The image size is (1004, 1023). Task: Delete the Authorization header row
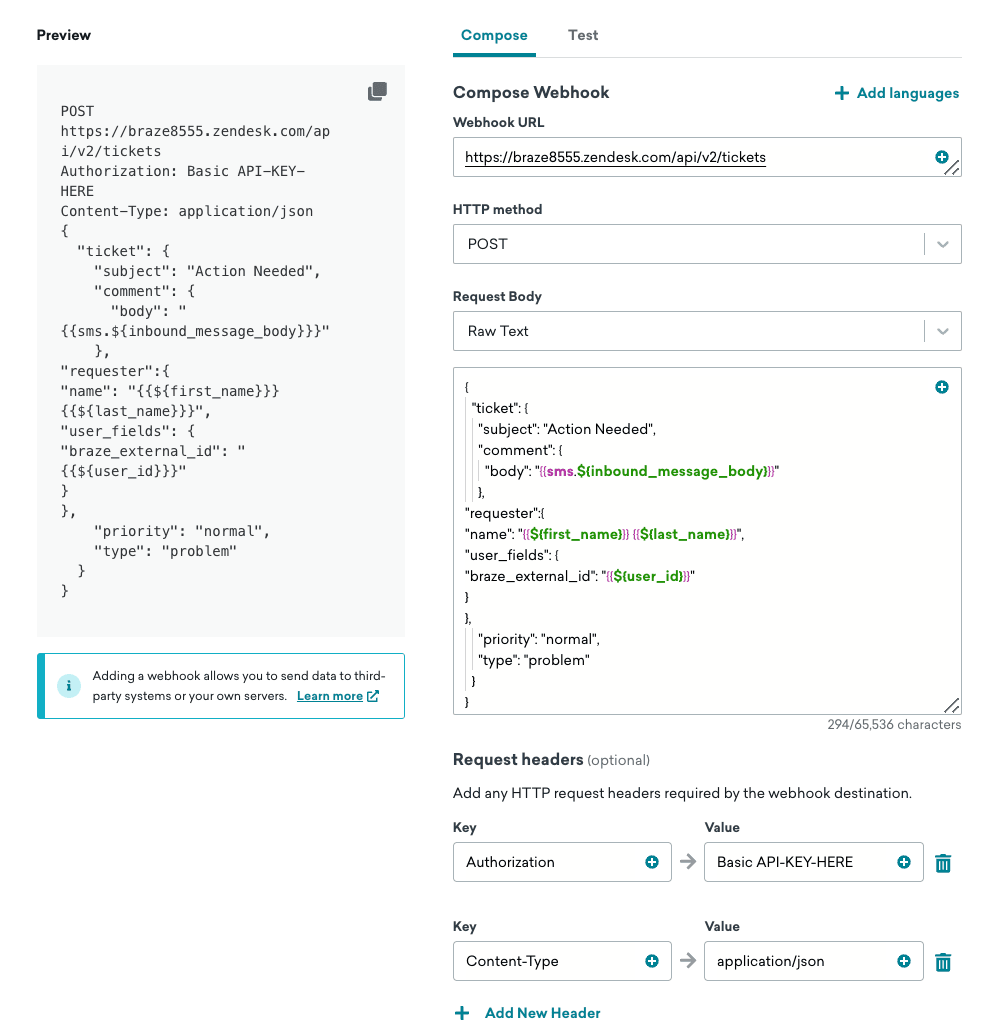coord(942,863)
